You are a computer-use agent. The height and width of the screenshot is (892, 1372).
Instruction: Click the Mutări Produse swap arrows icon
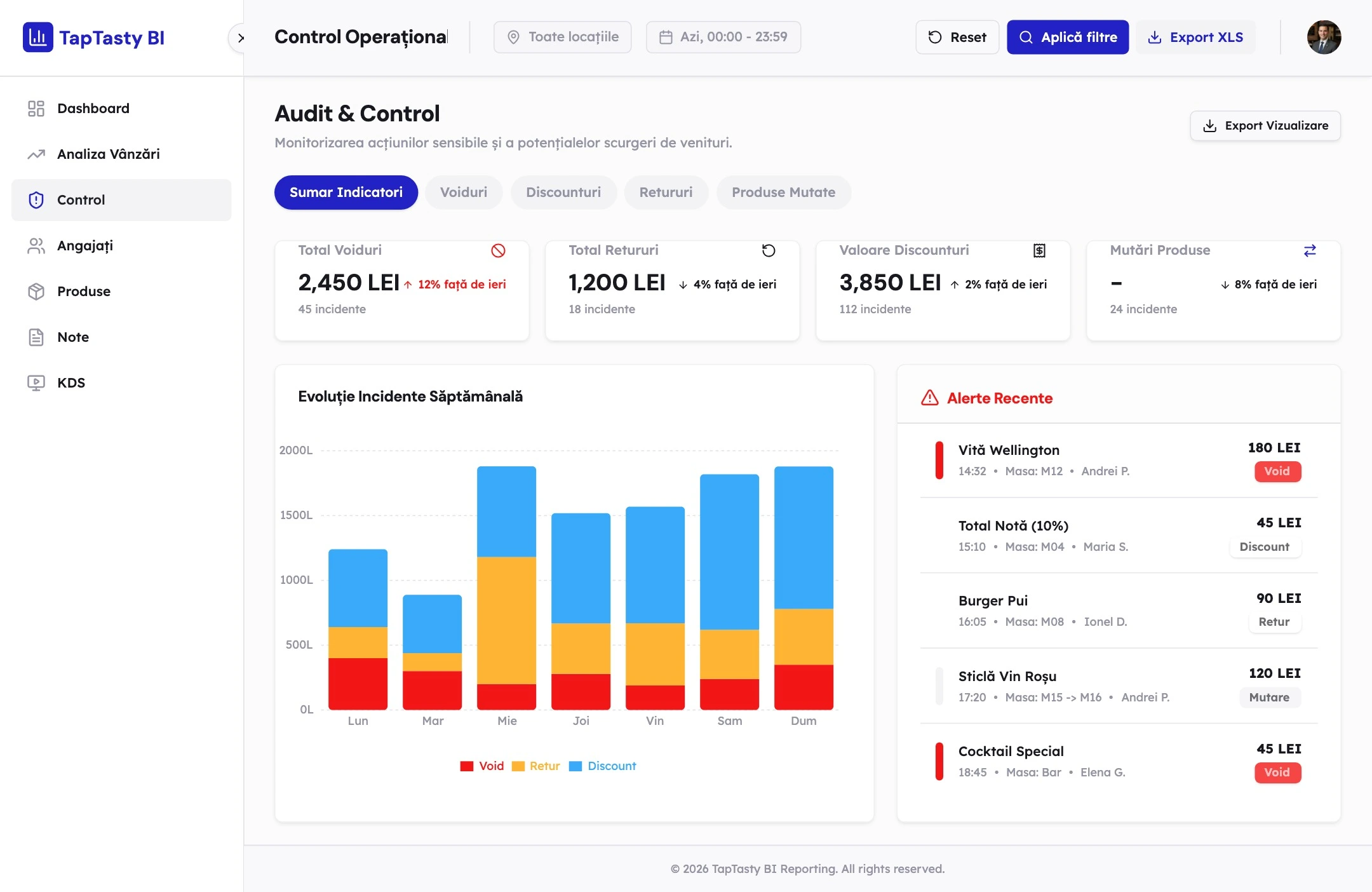tap(1310, 251)
